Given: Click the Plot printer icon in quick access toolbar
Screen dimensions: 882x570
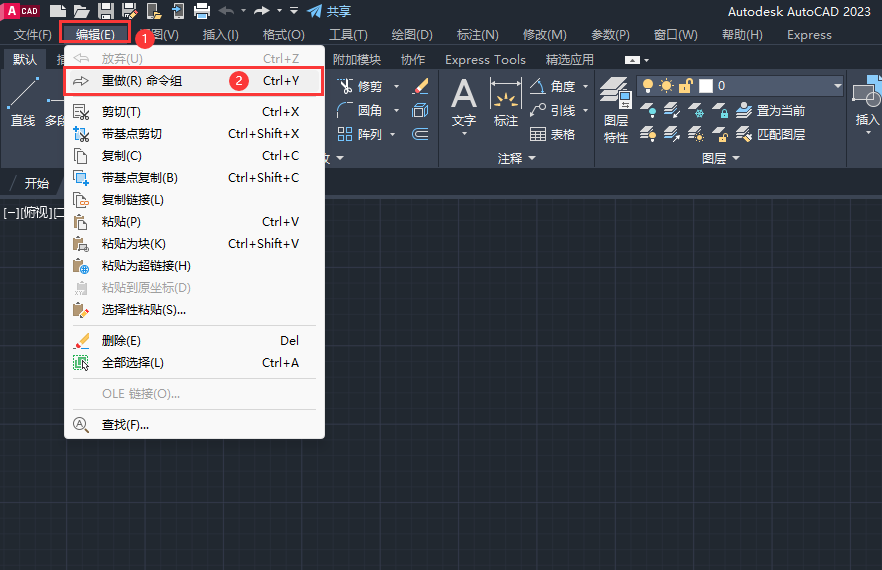Looking at the screenshot, I should pos(201,11).
